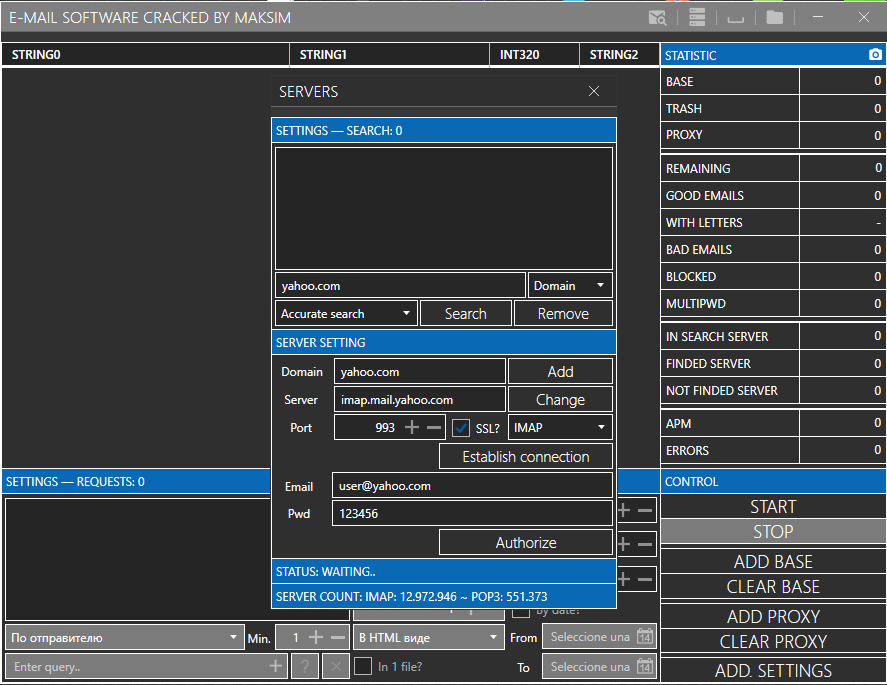This screenshot has height=685, width=887.
Task: Click the Remove button
Action: [x=563, y=313]
